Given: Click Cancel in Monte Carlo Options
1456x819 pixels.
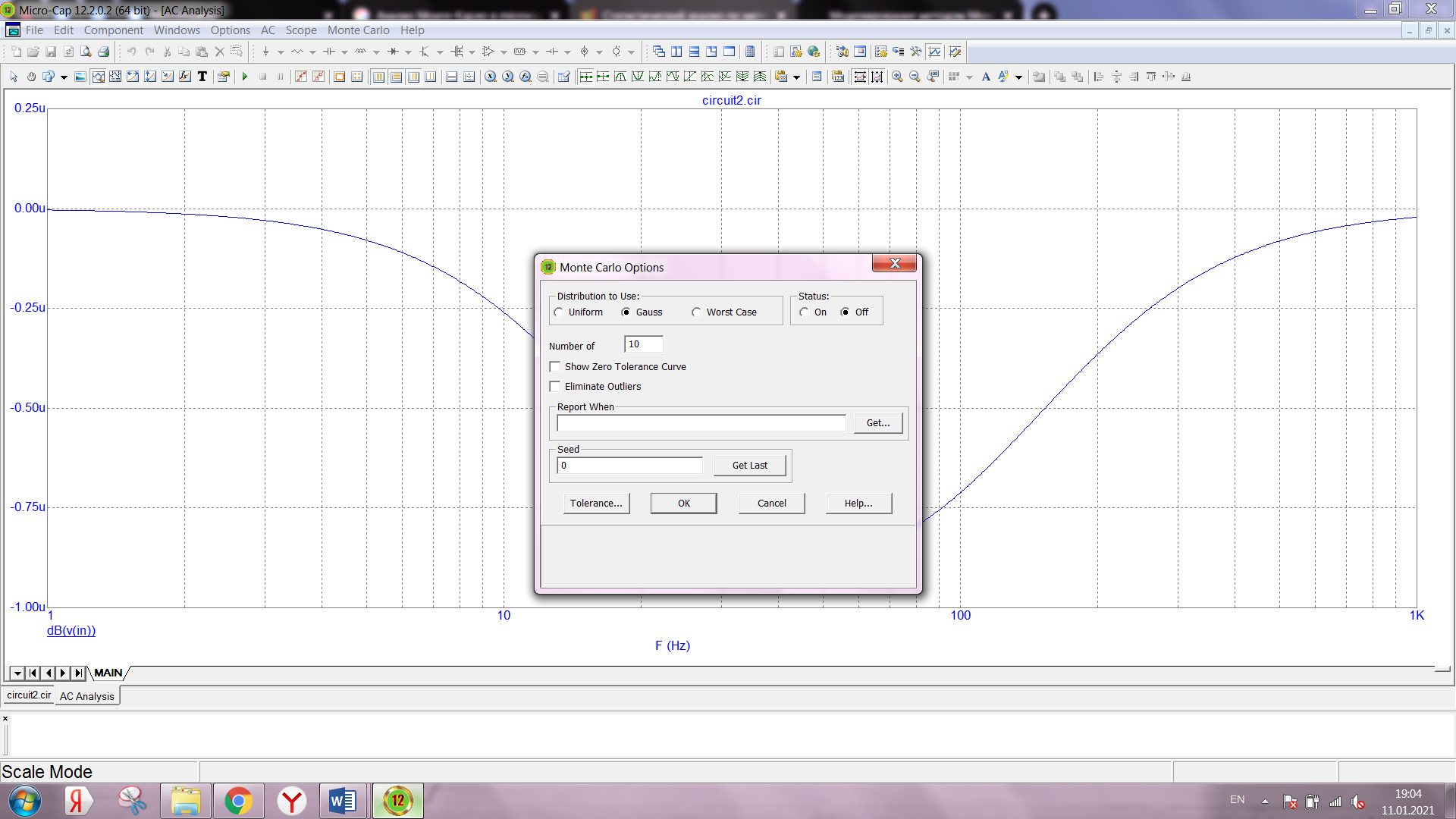Looking at the screenshot, I should click(x=772, y=504).
